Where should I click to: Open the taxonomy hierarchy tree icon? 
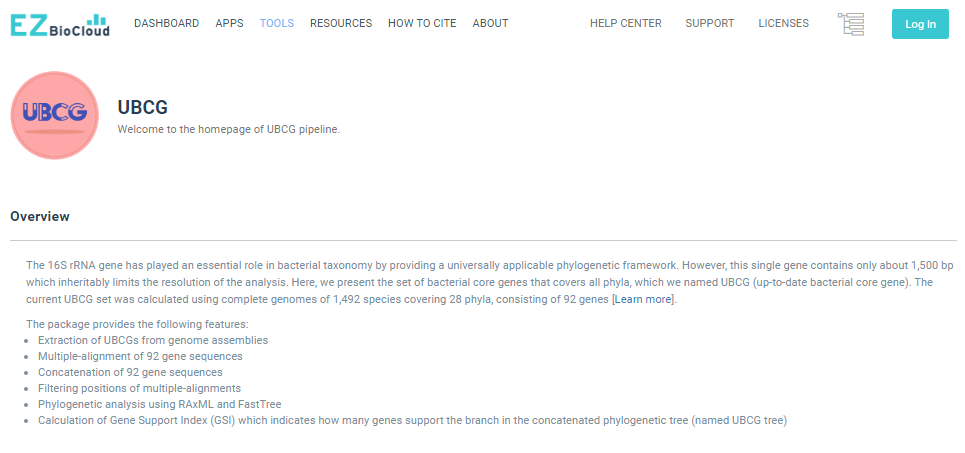point(850,24)
